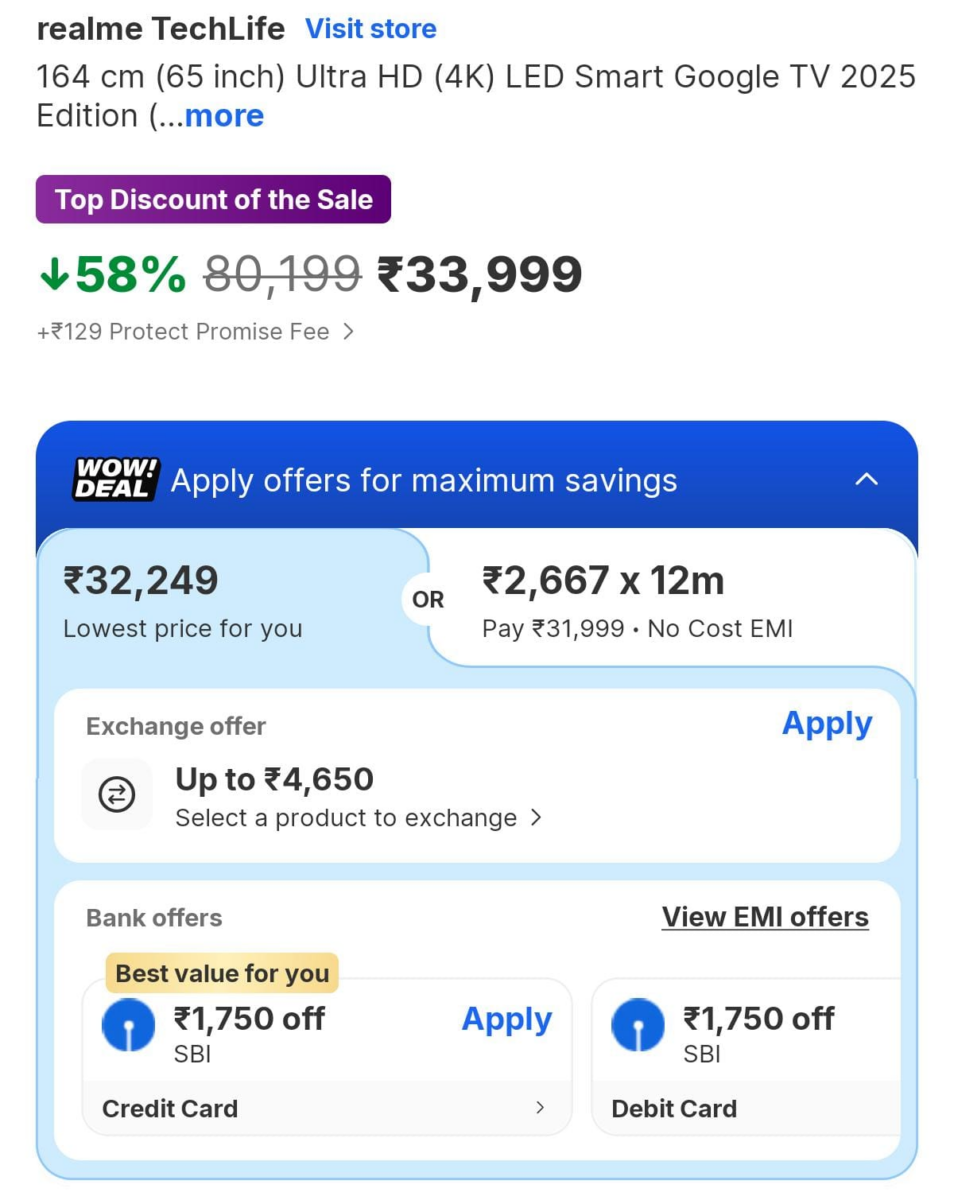This screenshot has width=954, height=1200.
Task: Collapse the offers panel with chevron
Action: pos(866,480)
